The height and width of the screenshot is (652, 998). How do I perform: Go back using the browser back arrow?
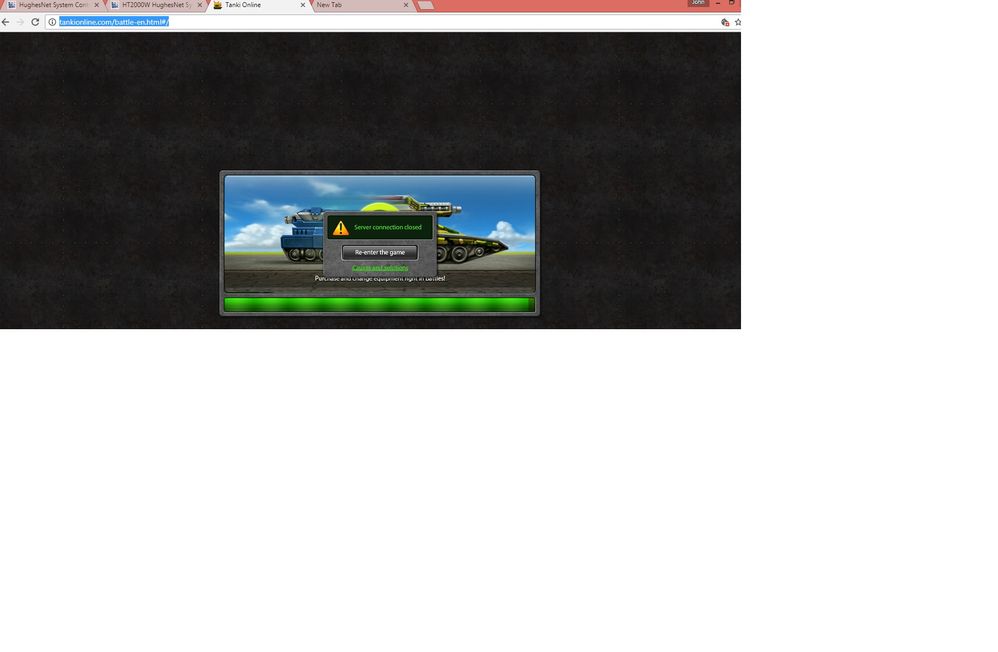point(6,22)
